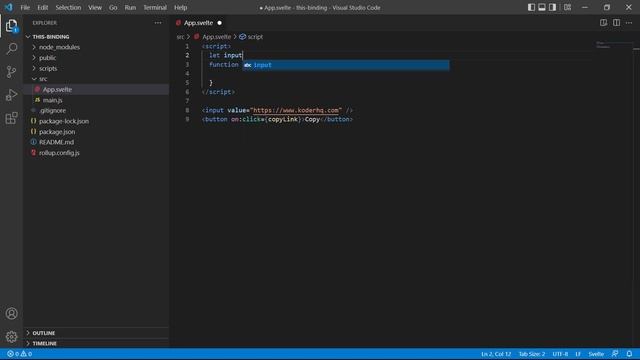Image resolution: width=640 pixels, height=360 pixels.
Task: Open the Go menu
Action: tap(113, 7)
